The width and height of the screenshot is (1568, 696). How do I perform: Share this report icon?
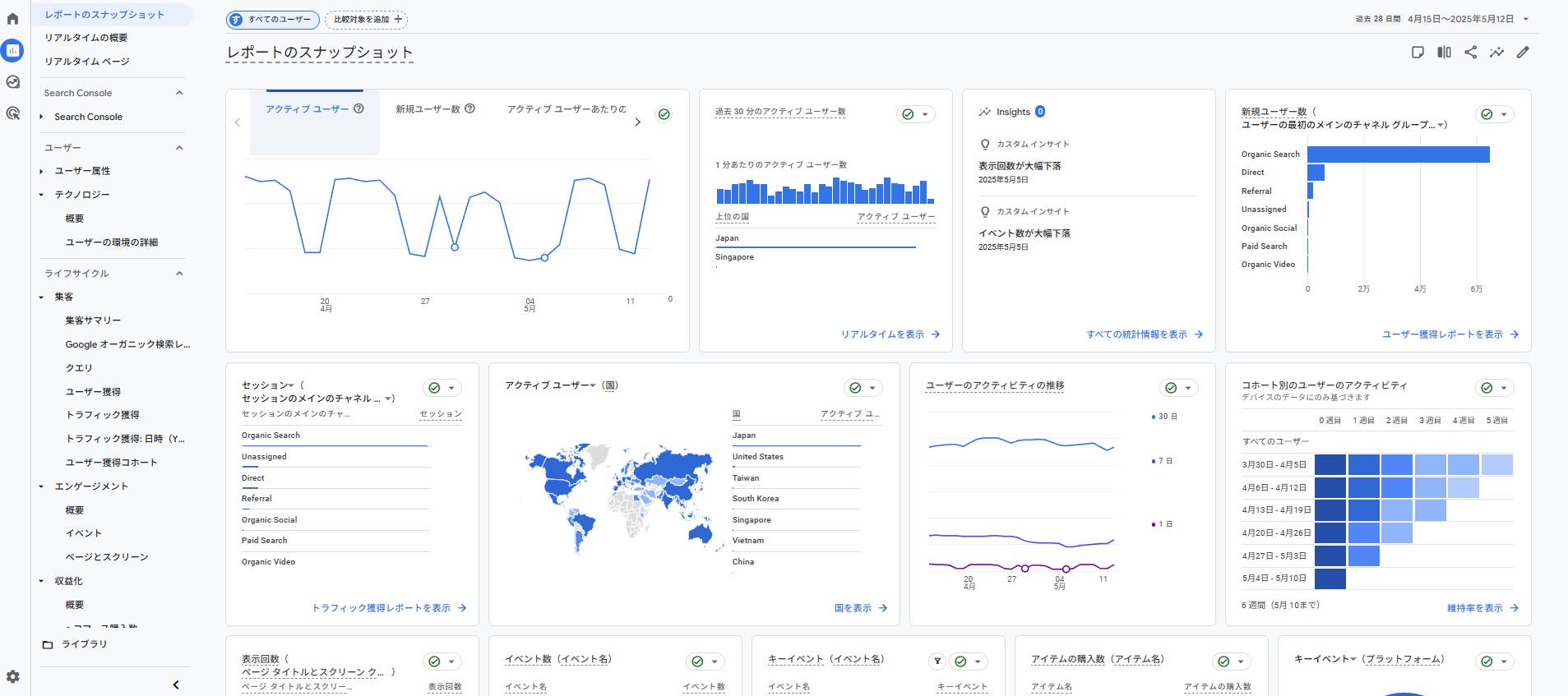pyautogui.click(x=1470, y=53)
